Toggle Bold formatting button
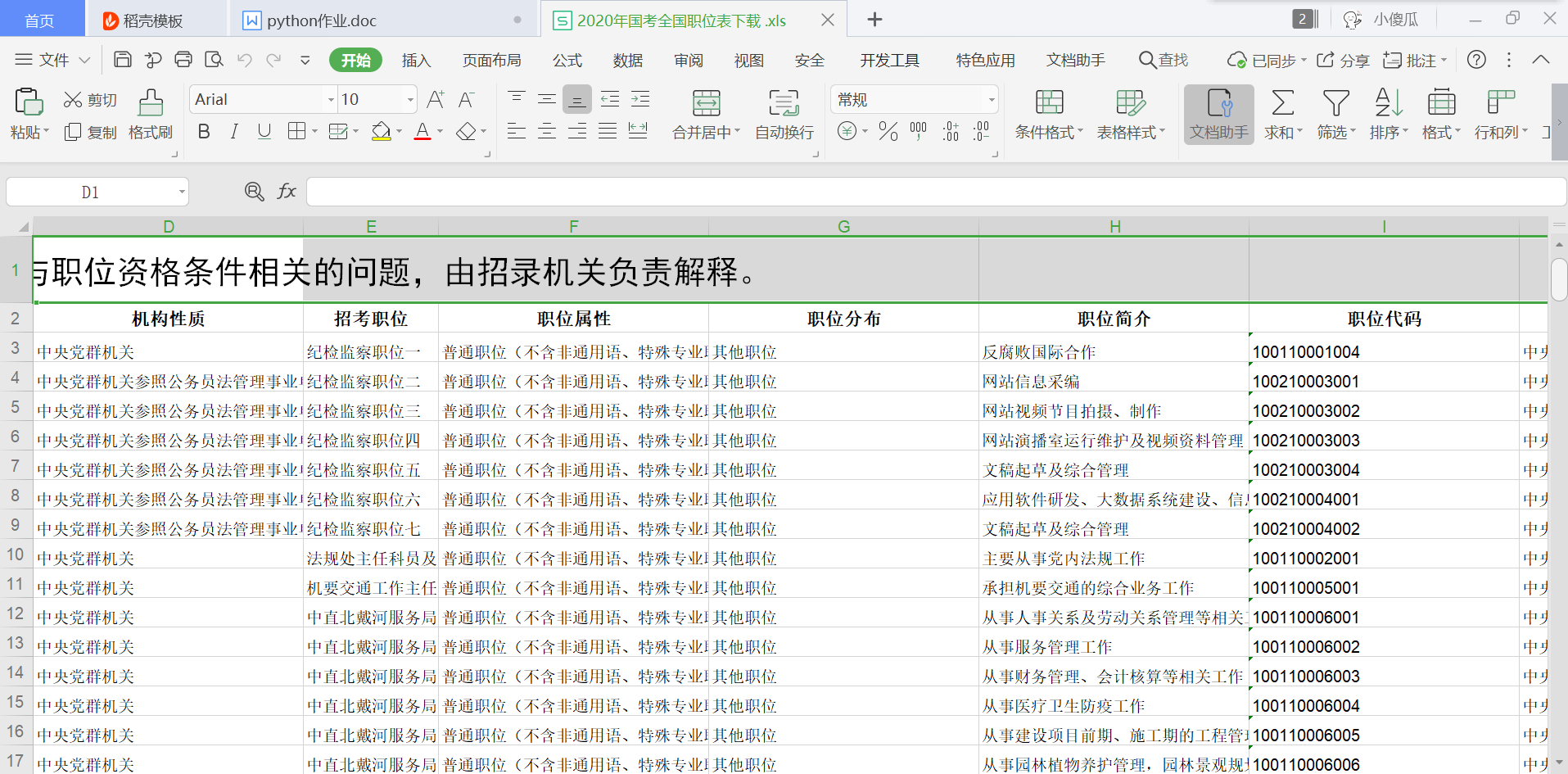Image resolution: width=1568 pixels, height=774 pixels. coord(204,132)
